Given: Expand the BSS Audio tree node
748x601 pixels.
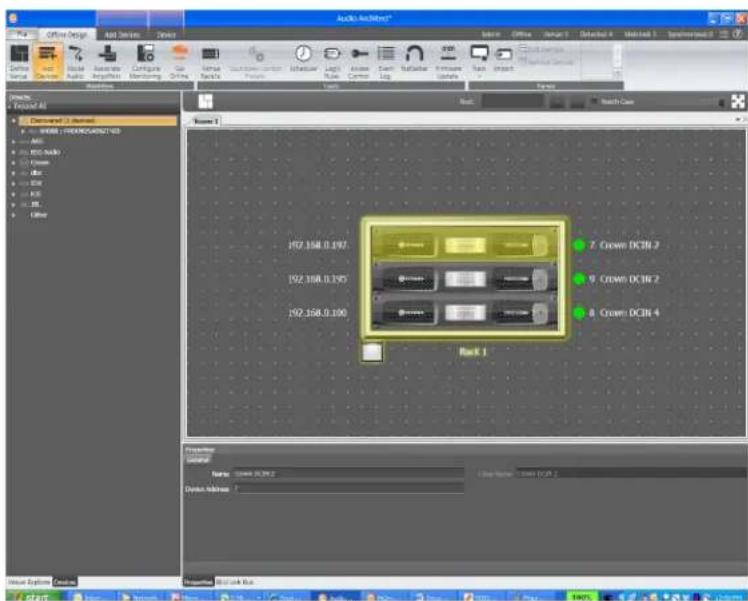Looking at the screenshot, I should 13,152.
